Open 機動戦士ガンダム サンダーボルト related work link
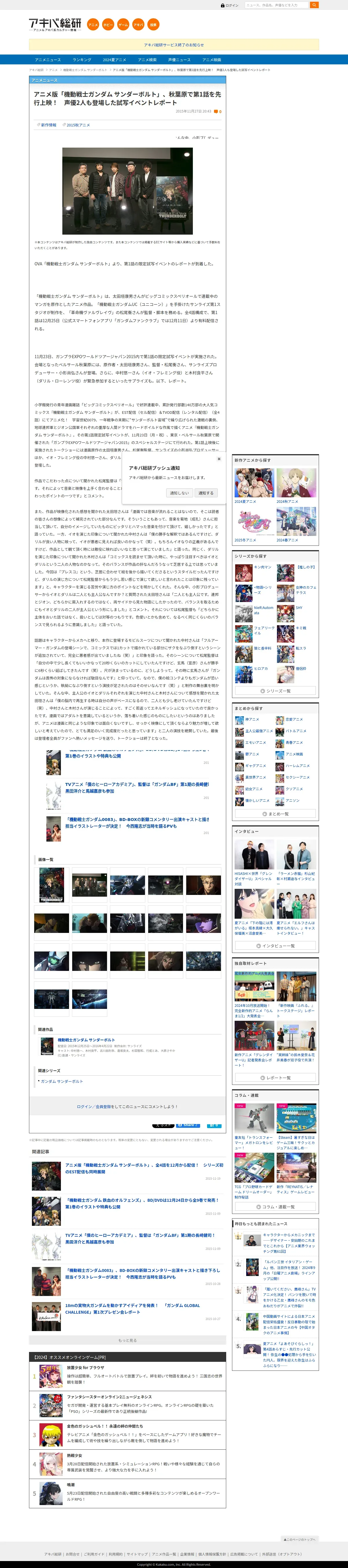The height and width of the screenshot is (1568, 348). click(x=86, y=1040)
